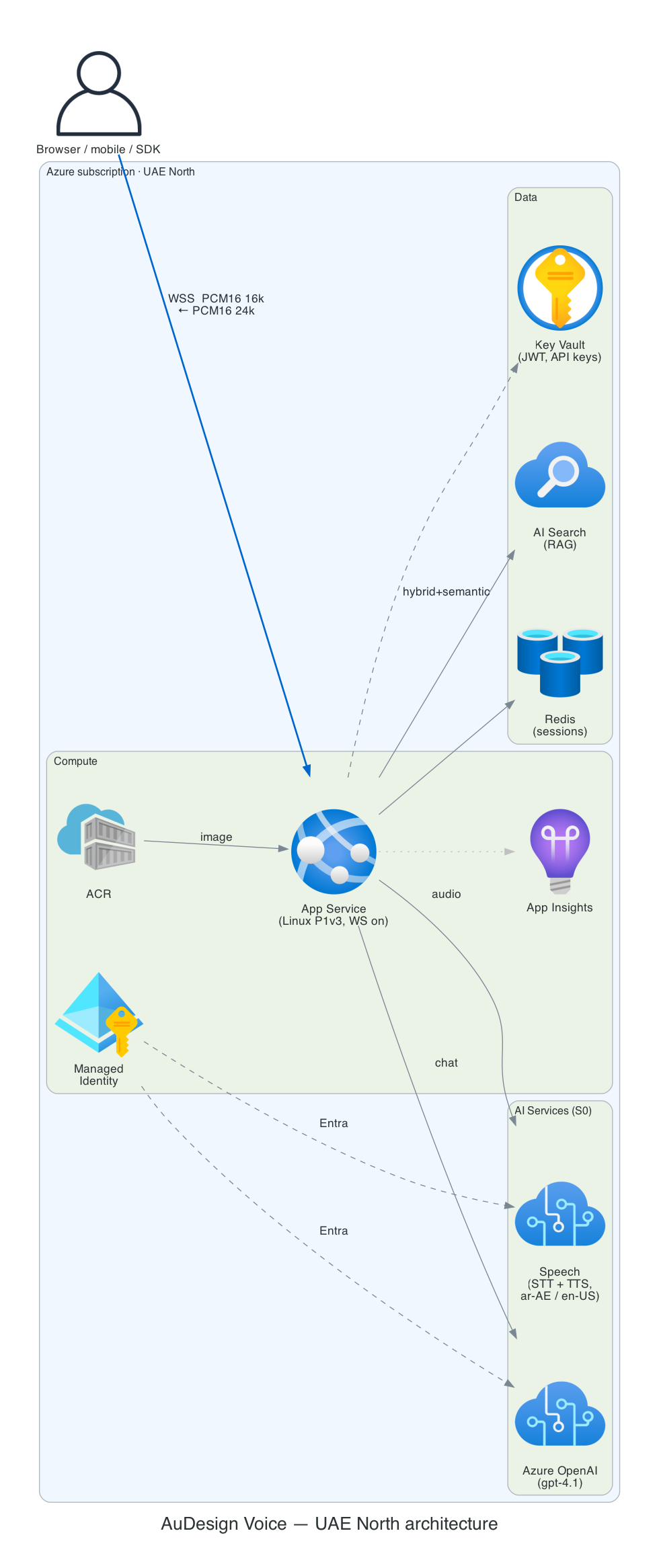Viewport: 659px width, 1568px height.
Task: Select the 'hybrid+semantic' edge label
Action: point(446,591)
